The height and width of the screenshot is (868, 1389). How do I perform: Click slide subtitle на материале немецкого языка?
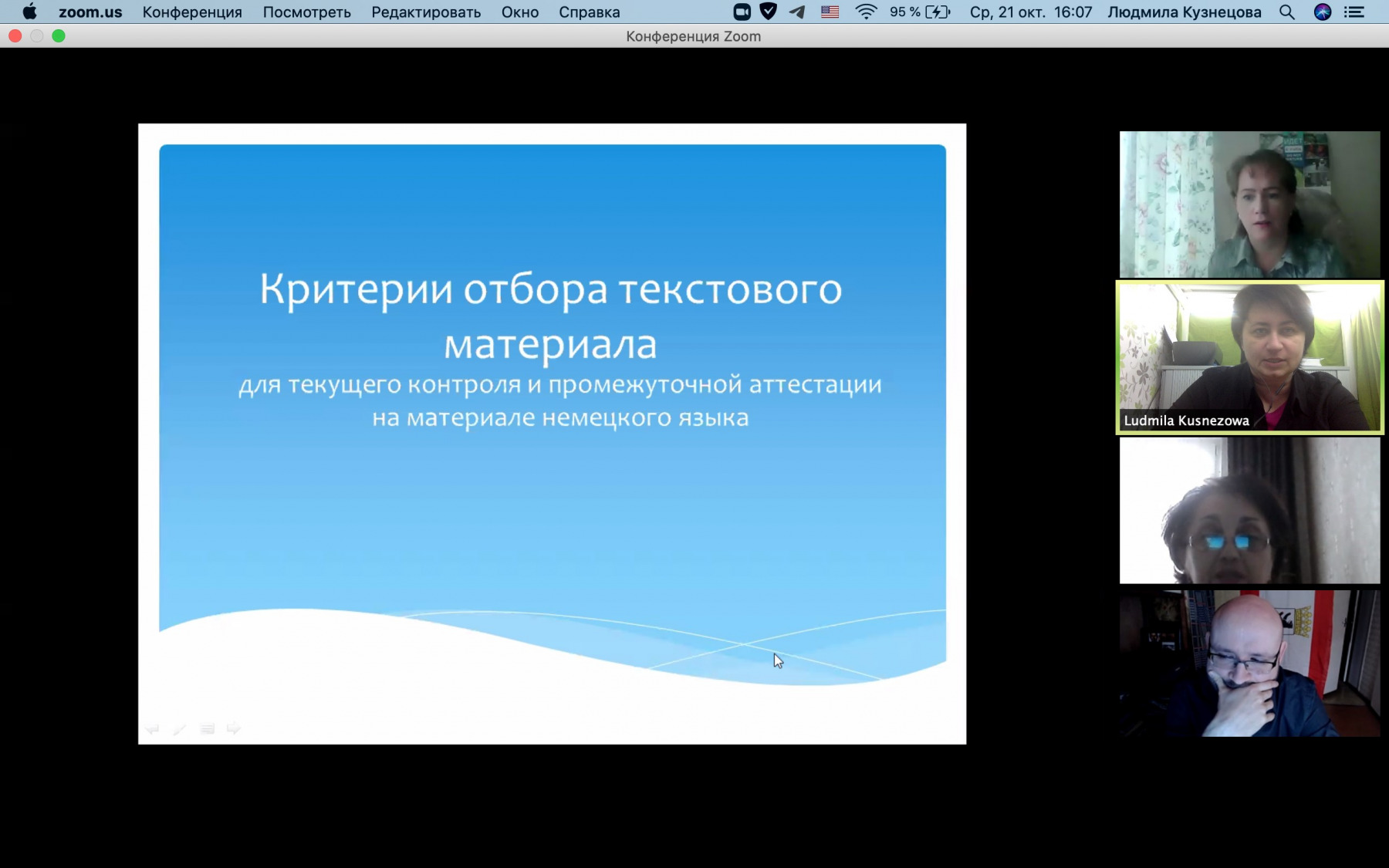coord(560,417)
